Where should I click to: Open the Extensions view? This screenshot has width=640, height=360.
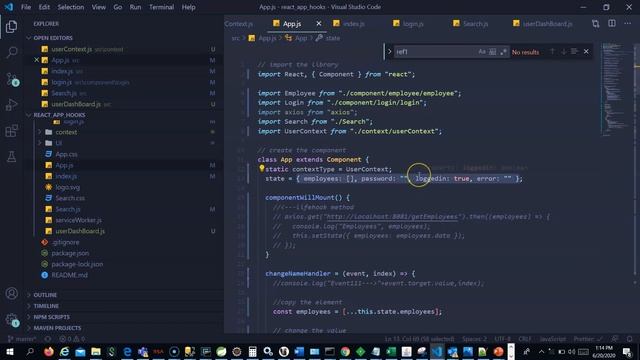click(11, 131)
